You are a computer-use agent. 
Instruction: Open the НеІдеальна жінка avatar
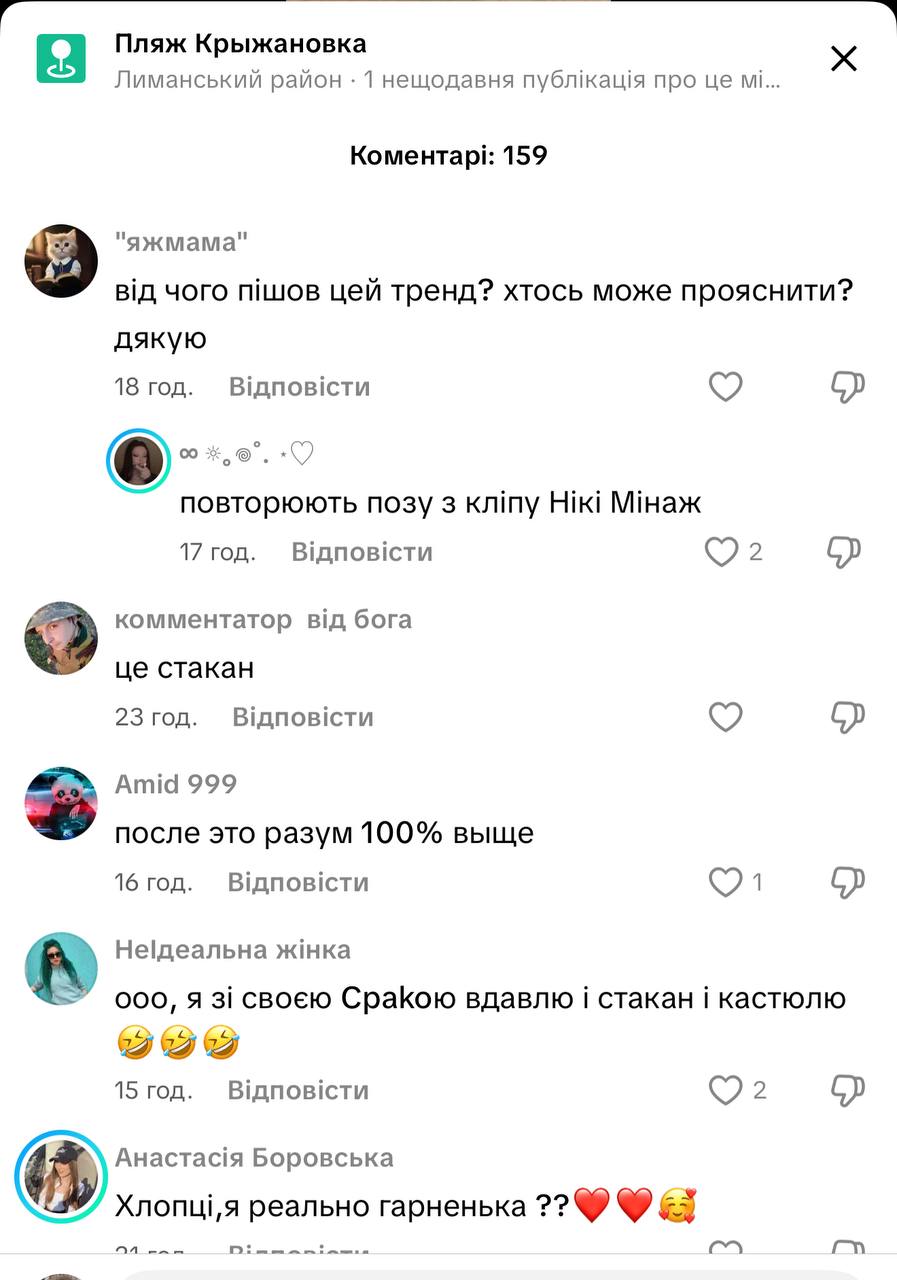[x=61, y=969]
